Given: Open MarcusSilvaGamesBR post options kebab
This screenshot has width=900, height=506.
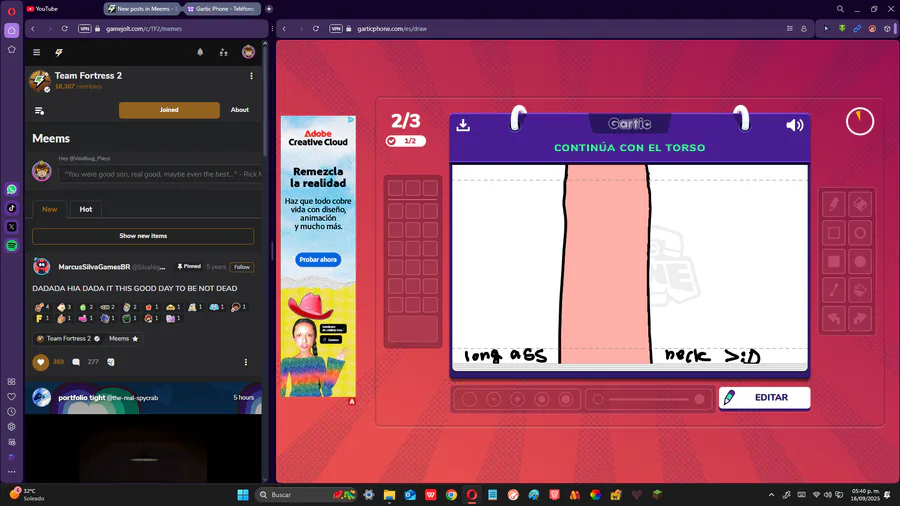Looking at the screenshot, I should pos(246,362).
